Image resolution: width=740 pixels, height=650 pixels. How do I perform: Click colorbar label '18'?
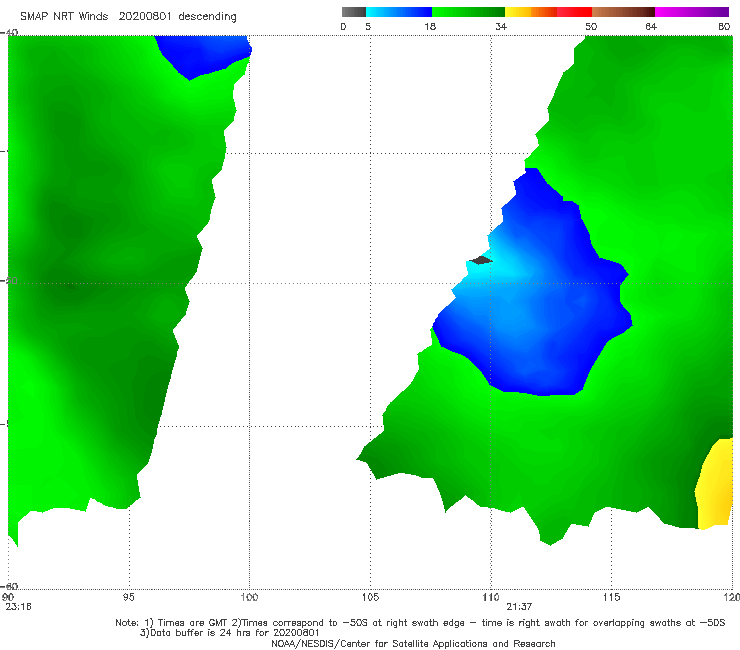[430, 27]
